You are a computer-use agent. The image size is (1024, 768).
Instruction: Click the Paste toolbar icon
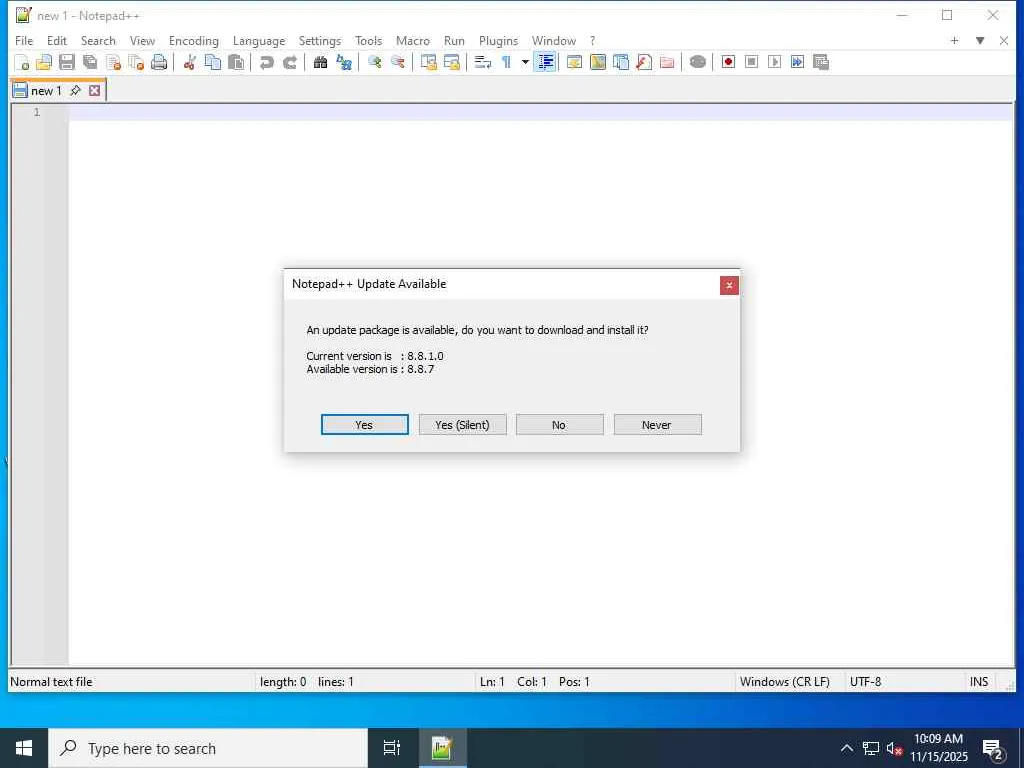coord(236,63)
